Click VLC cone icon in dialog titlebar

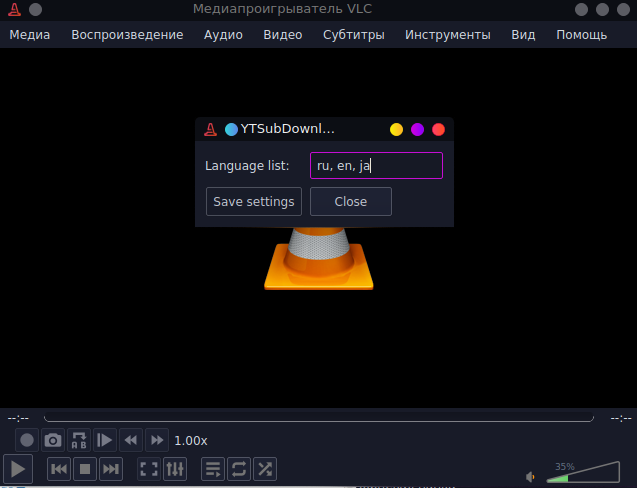point(210,130)
